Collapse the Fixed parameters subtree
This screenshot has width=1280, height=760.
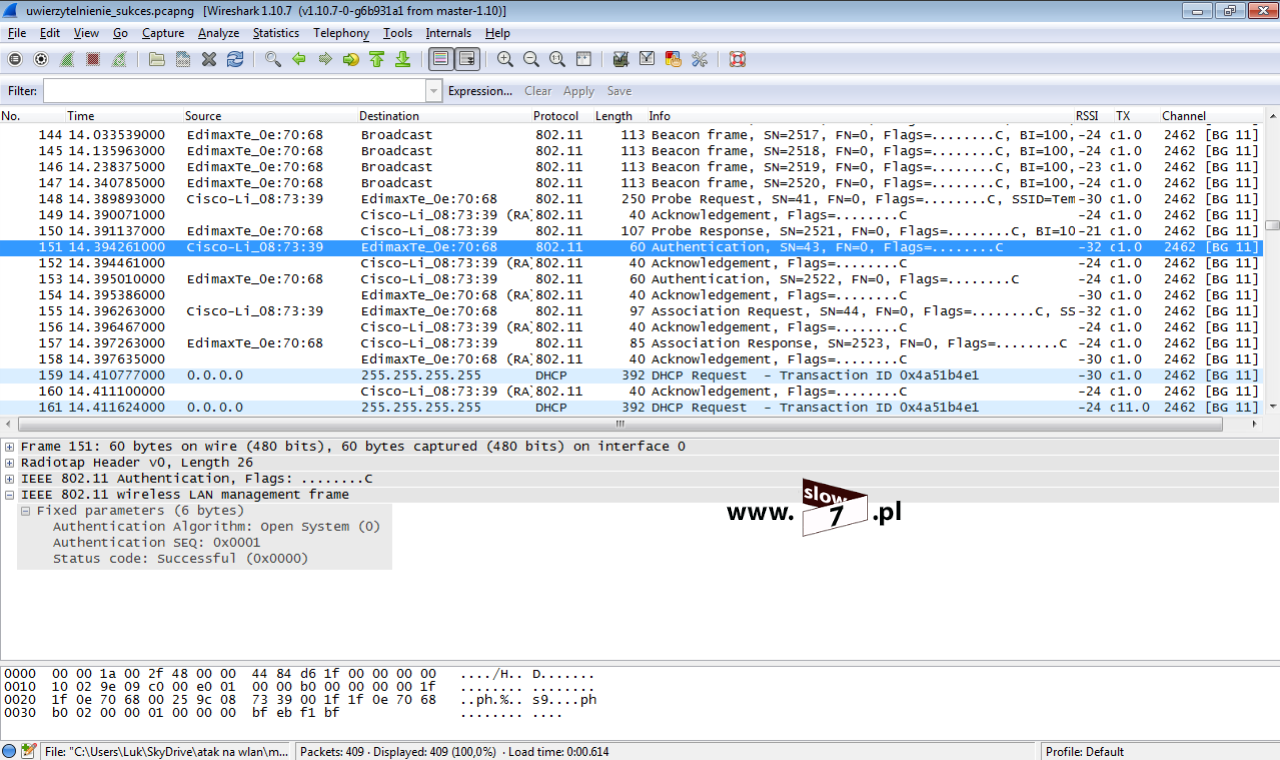point(26,511)
